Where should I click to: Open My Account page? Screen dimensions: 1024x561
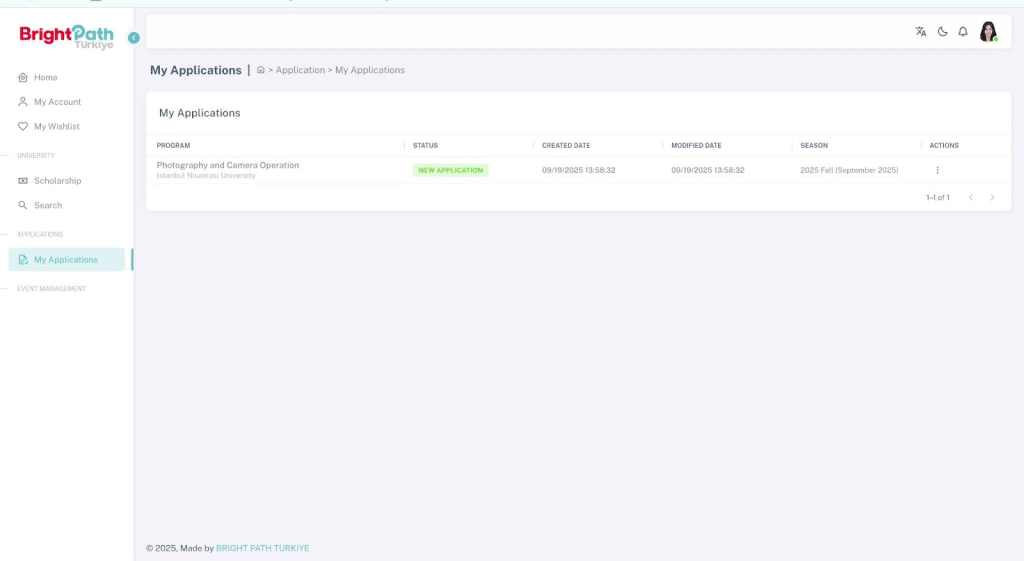point(57,102)
